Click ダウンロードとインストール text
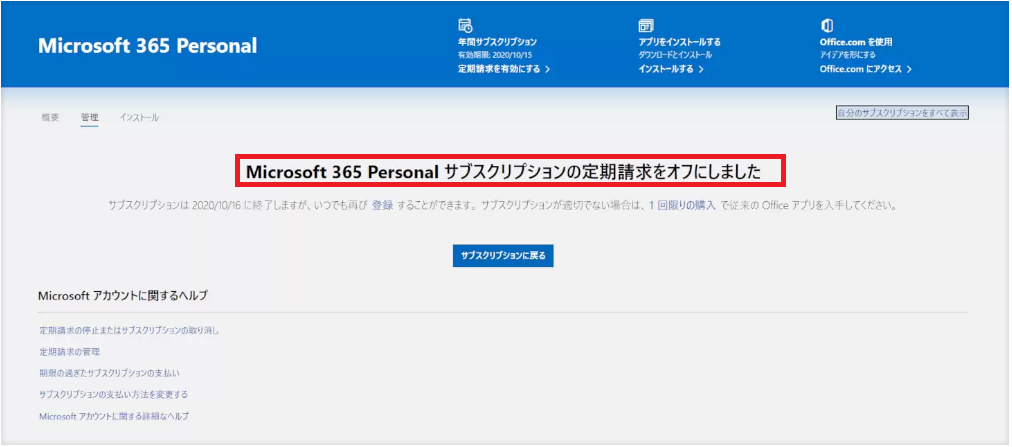Screen dimensions: 1012x447 click(x=675, y=55)
